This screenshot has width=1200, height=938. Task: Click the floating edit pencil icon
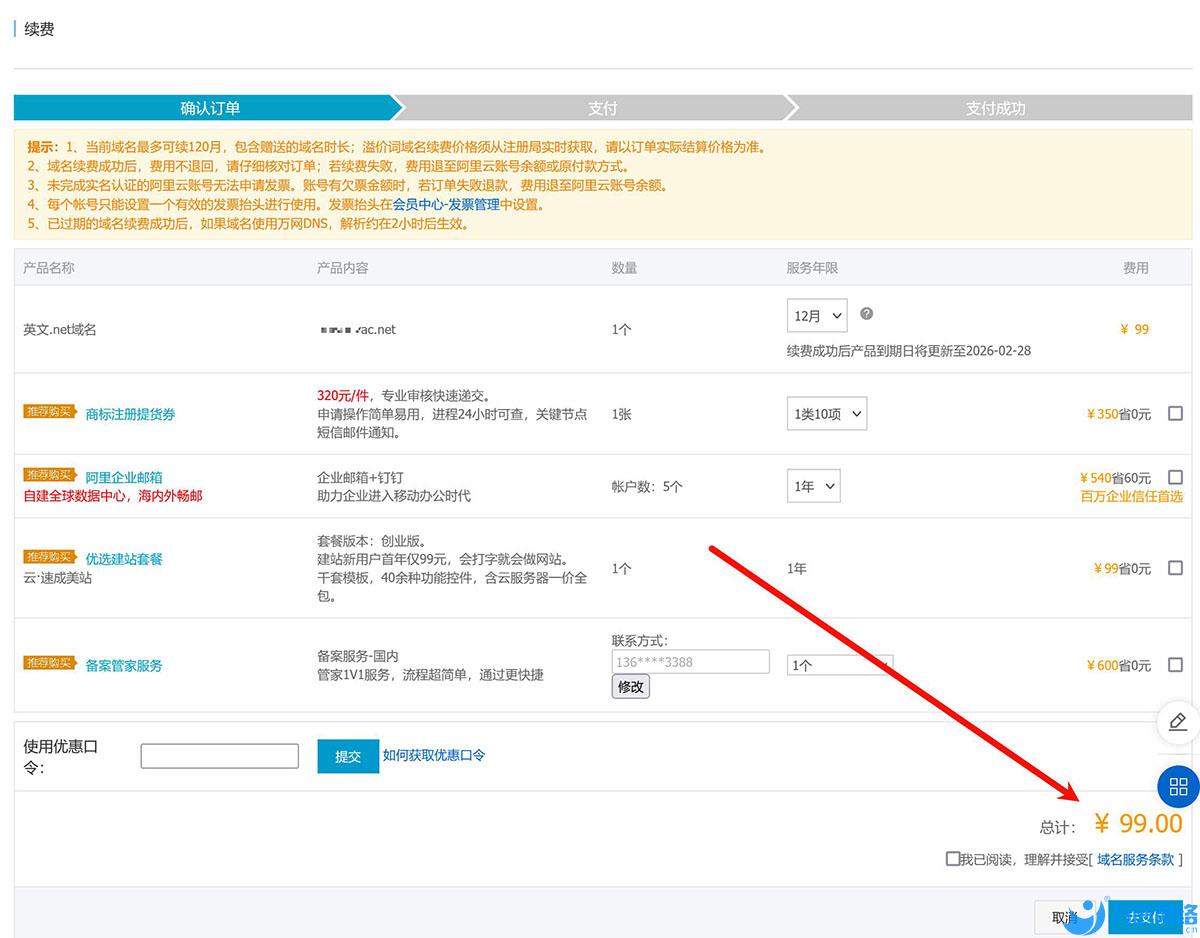[x=1177, y=721]
